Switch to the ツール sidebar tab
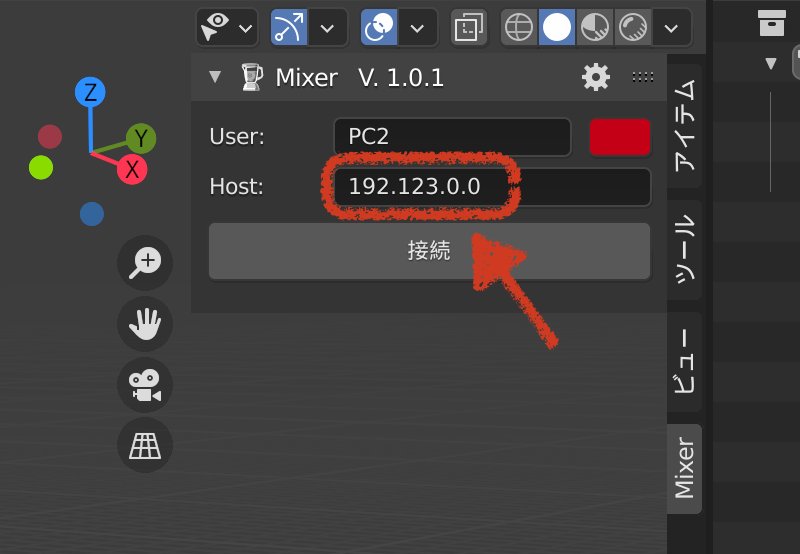 [x=685, y=249]
